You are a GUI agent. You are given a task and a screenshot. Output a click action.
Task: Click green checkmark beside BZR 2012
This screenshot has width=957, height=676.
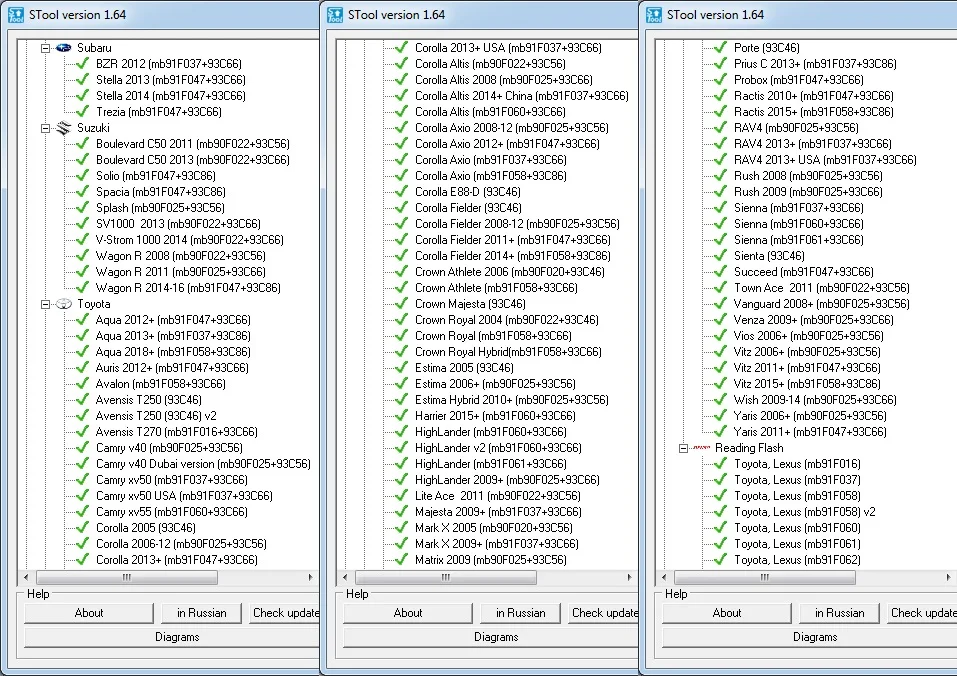(82, 63)
